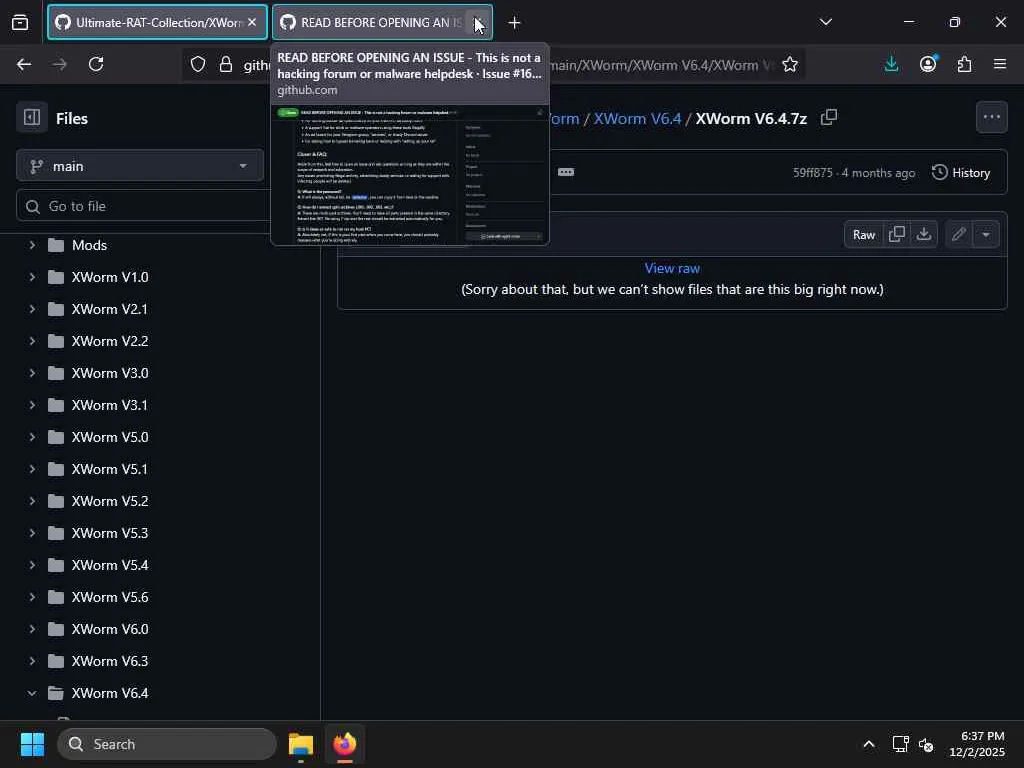Bookmark this page with star icon
1024x768 pixels.
coord(790,64)
